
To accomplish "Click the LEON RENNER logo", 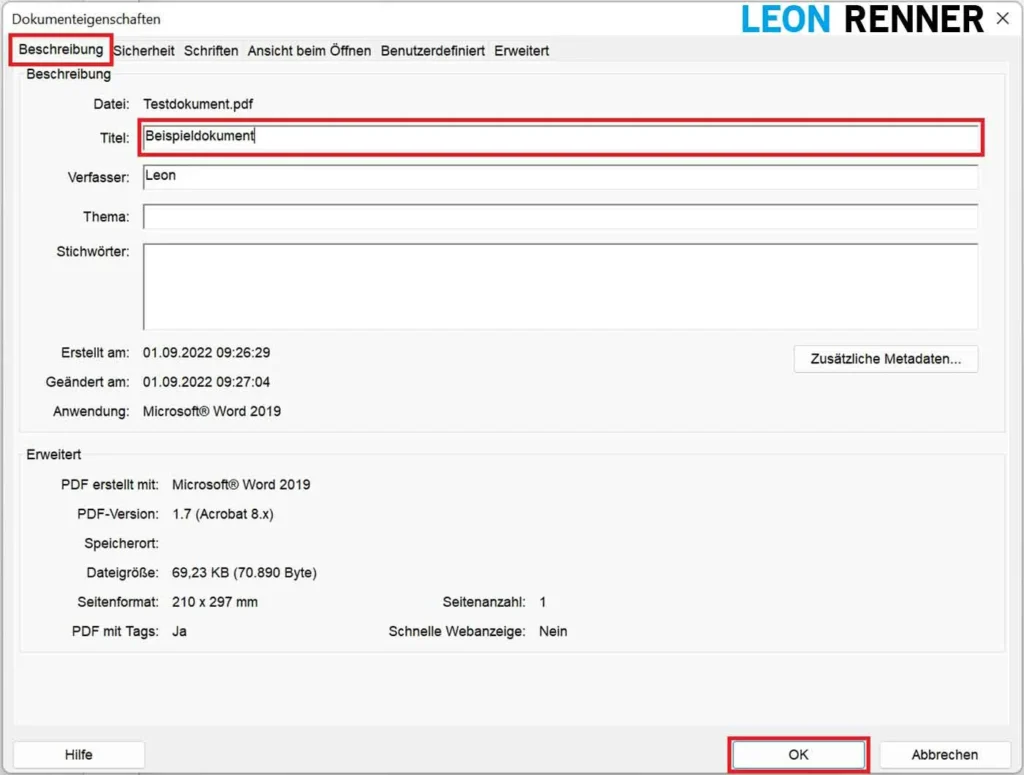I will pos(862,19).
